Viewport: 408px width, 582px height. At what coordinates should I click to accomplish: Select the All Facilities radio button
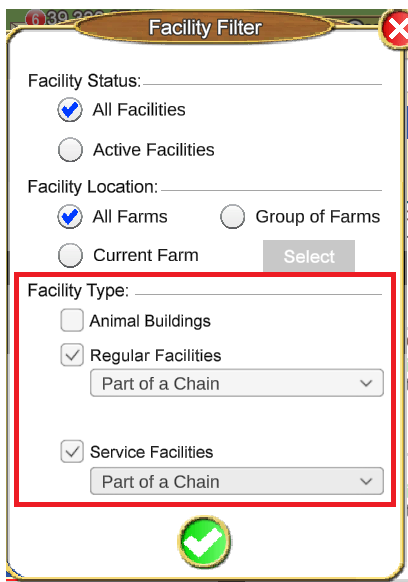[70, 109]
